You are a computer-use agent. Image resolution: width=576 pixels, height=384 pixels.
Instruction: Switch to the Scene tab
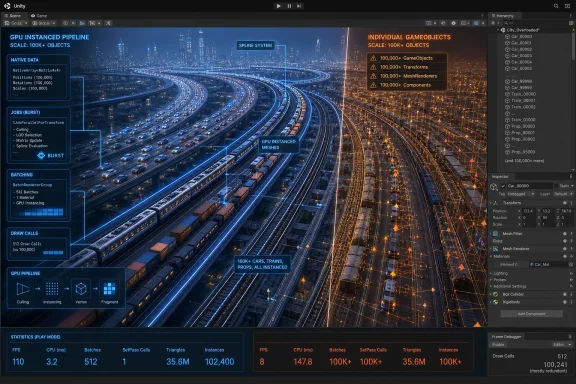coord(13,16)
